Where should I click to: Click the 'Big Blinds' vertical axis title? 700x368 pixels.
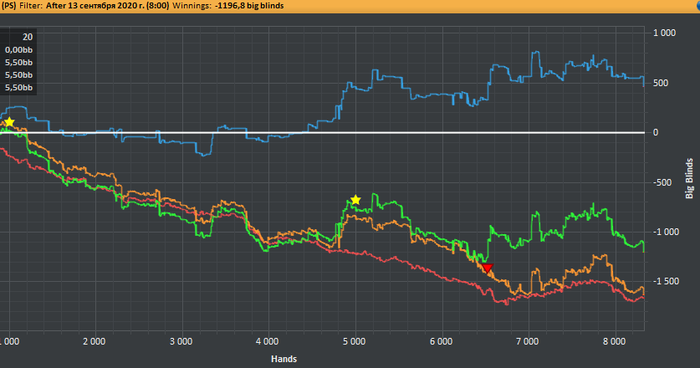(689, 178)
